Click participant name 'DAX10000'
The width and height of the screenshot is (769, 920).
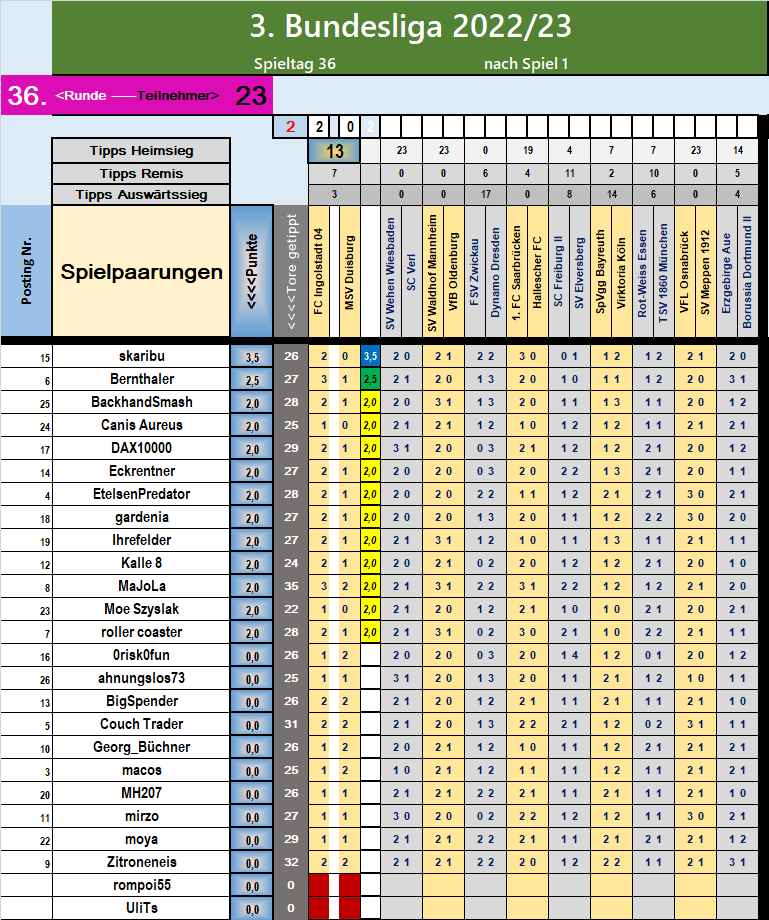pyautogui.click(x=141, y=448)
